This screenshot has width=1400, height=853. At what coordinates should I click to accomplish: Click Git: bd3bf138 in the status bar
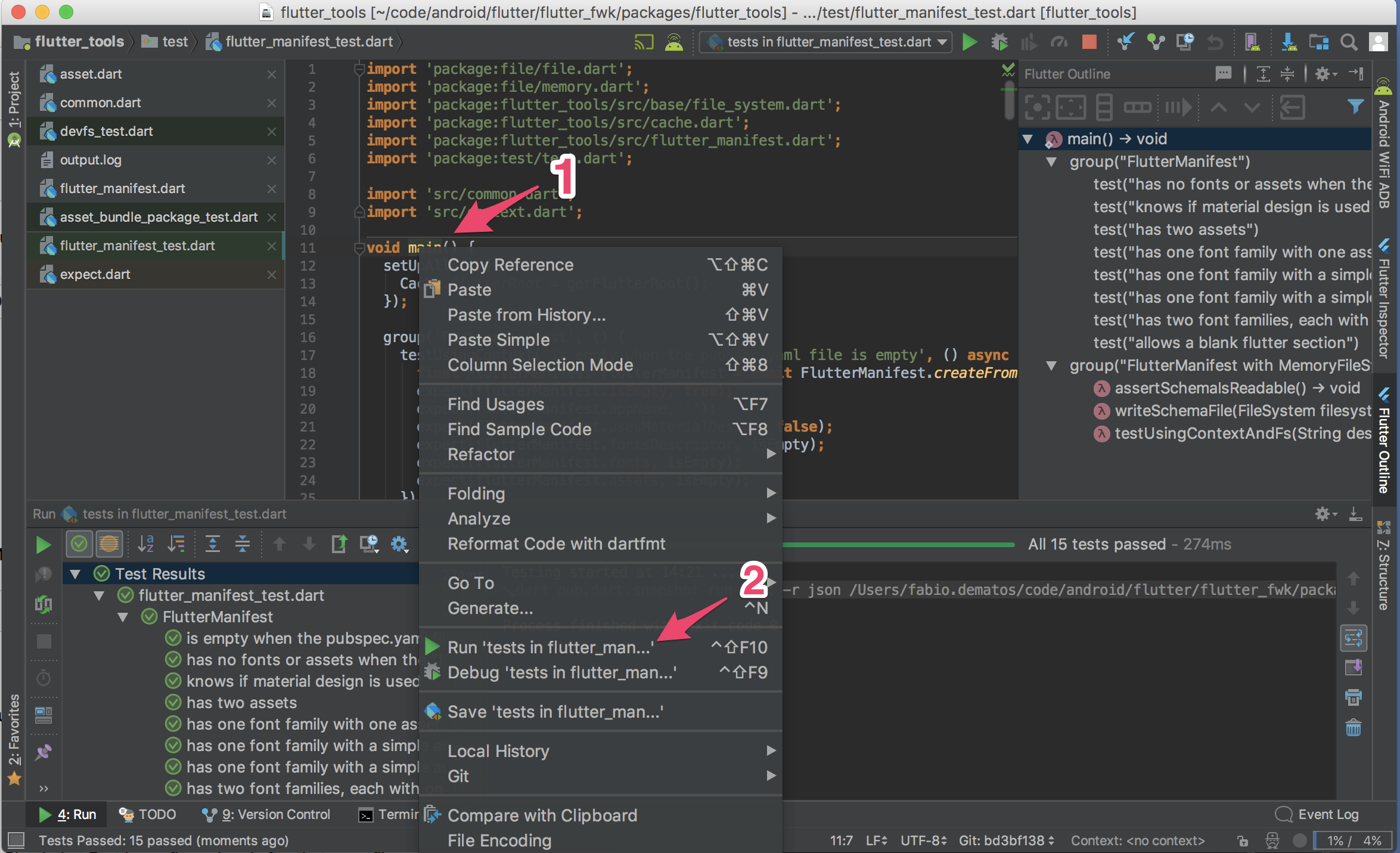[1006, 840]
